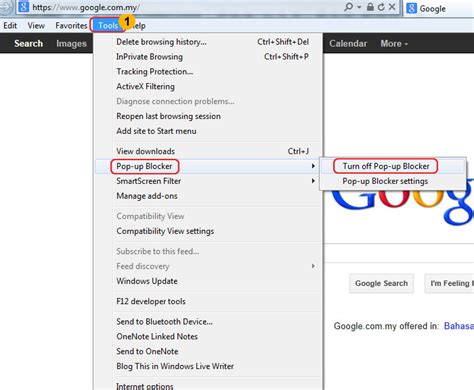474x390 pixels.
Task: Open the Favorites menu
Action: tap(71, 26)
